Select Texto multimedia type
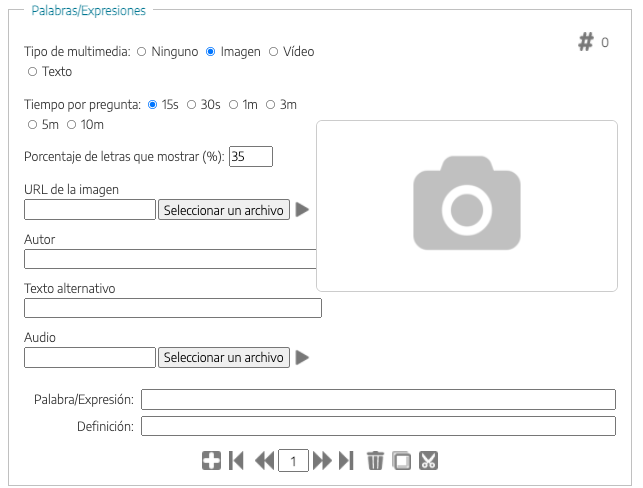 [x=33, y=72]
